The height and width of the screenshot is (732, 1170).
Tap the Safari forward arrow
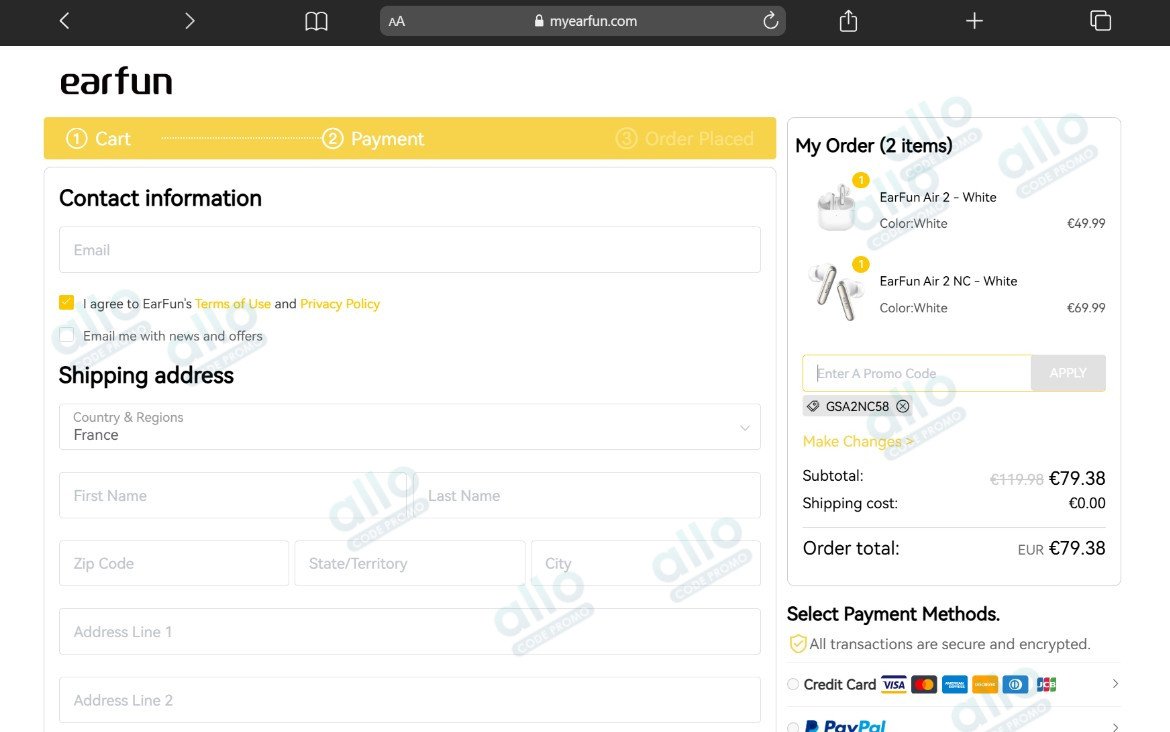190,21
